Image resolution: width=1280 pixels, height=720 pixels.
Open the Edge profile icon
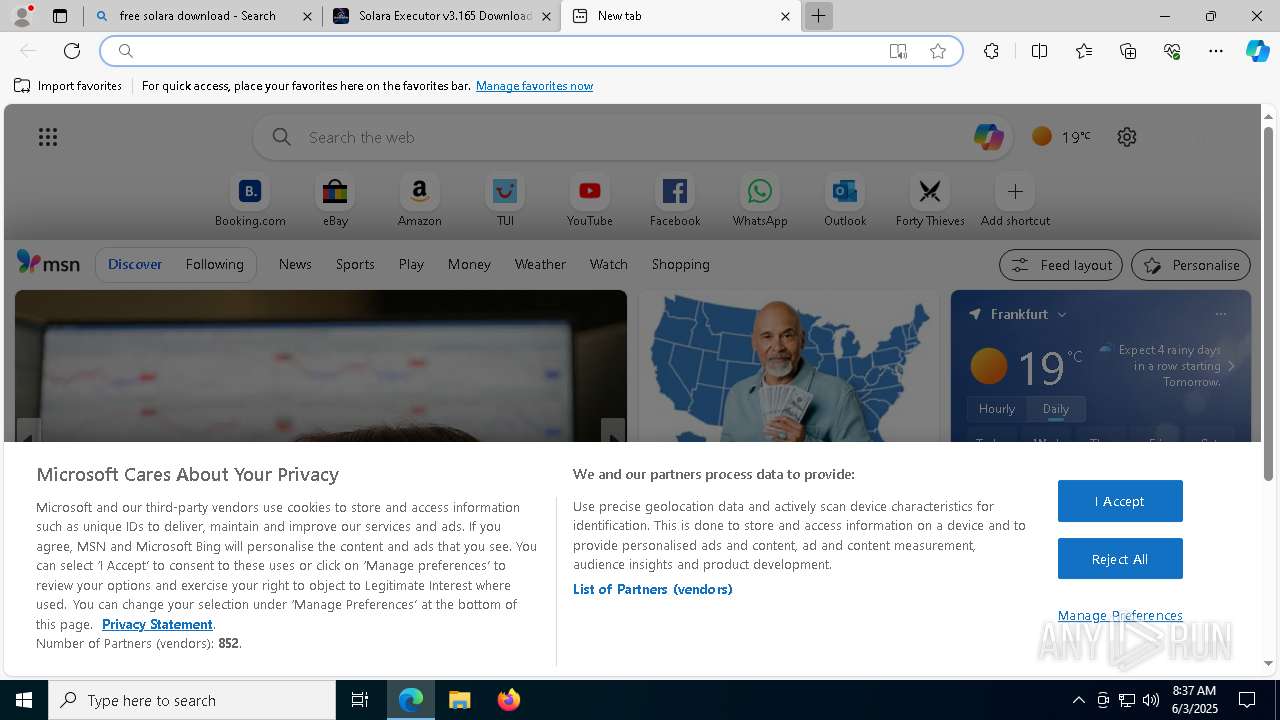22,16
